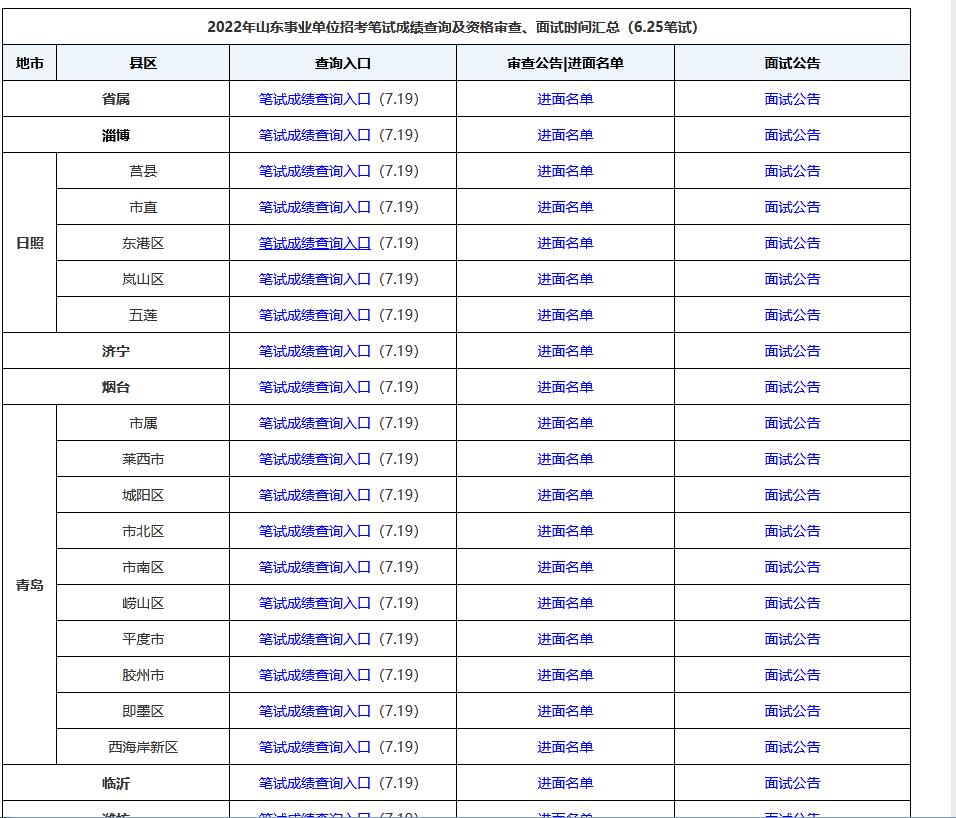Open 笔试成绩查询入口 for 济宁
The width and height of the screenshot is (956, 818).
click(315, 350)
